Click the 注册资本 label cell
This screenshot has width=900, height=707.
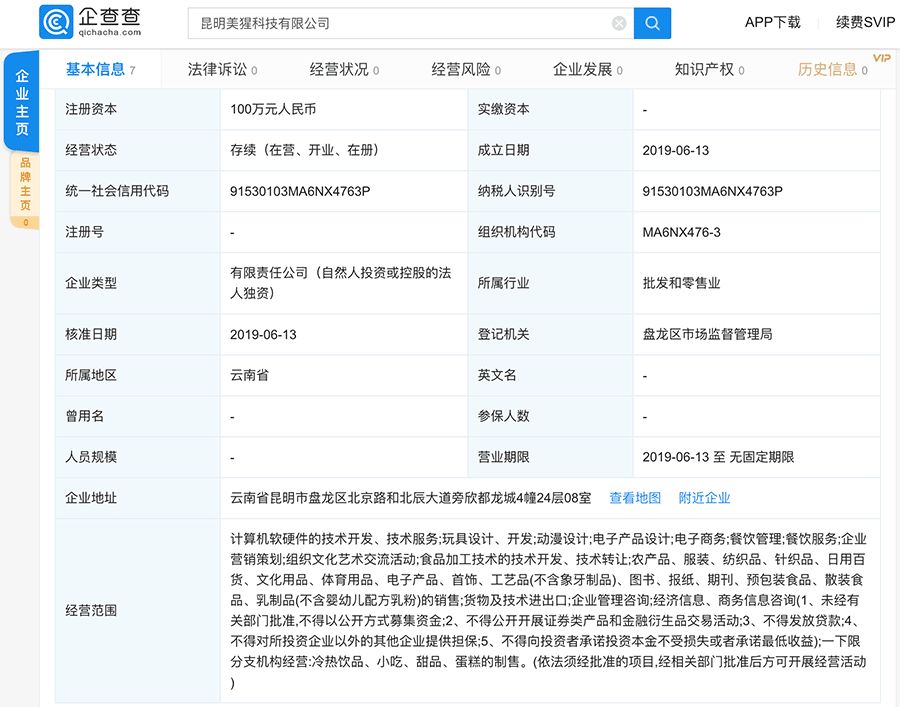137,109
